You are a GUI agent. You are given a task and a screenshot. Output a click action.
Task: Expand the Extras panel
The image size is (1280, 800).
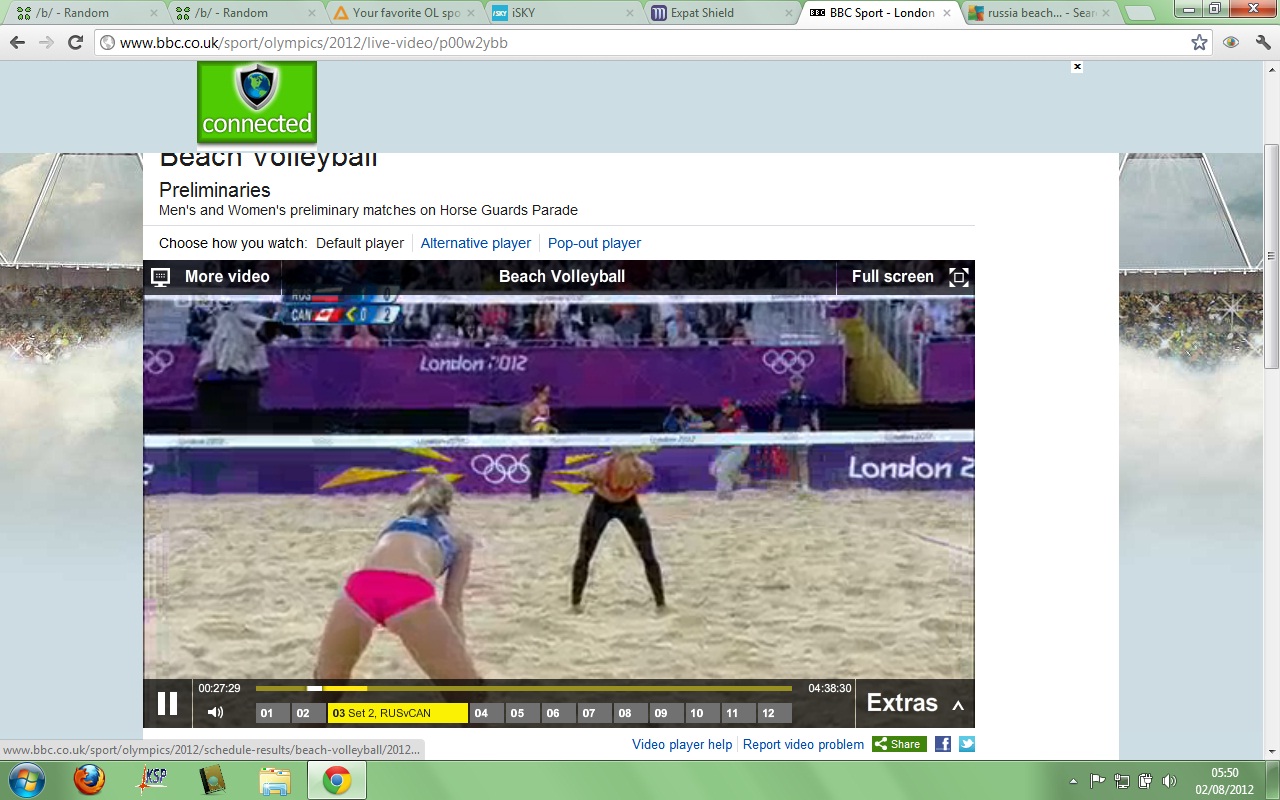click(915, 703)
